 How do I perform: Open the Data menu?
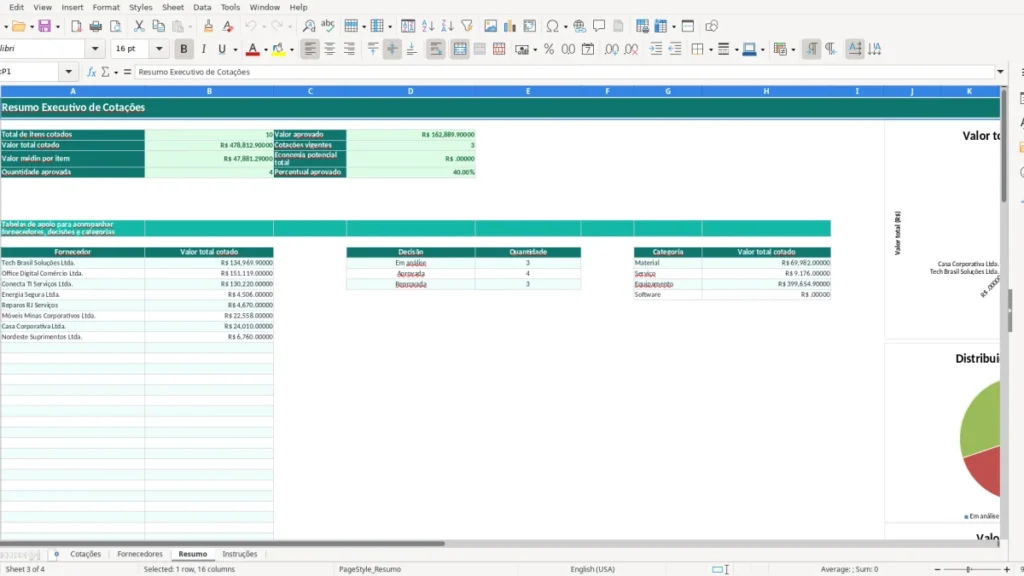pyautogui.click(x=202, y=7)
